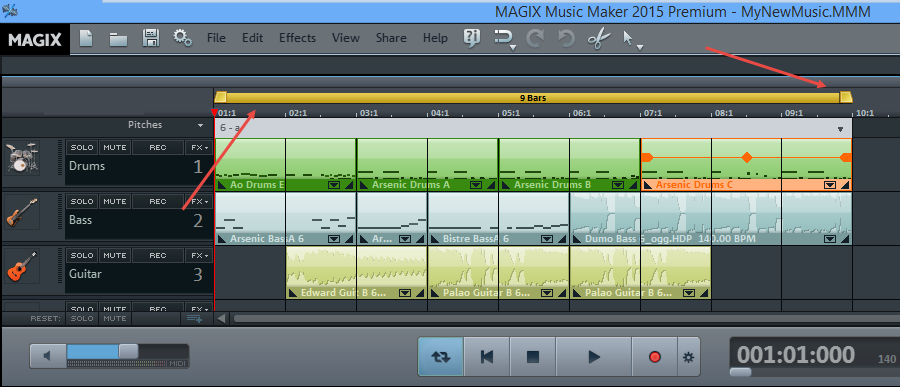Click the add track icon beside RESET

[x=194, y=318]
